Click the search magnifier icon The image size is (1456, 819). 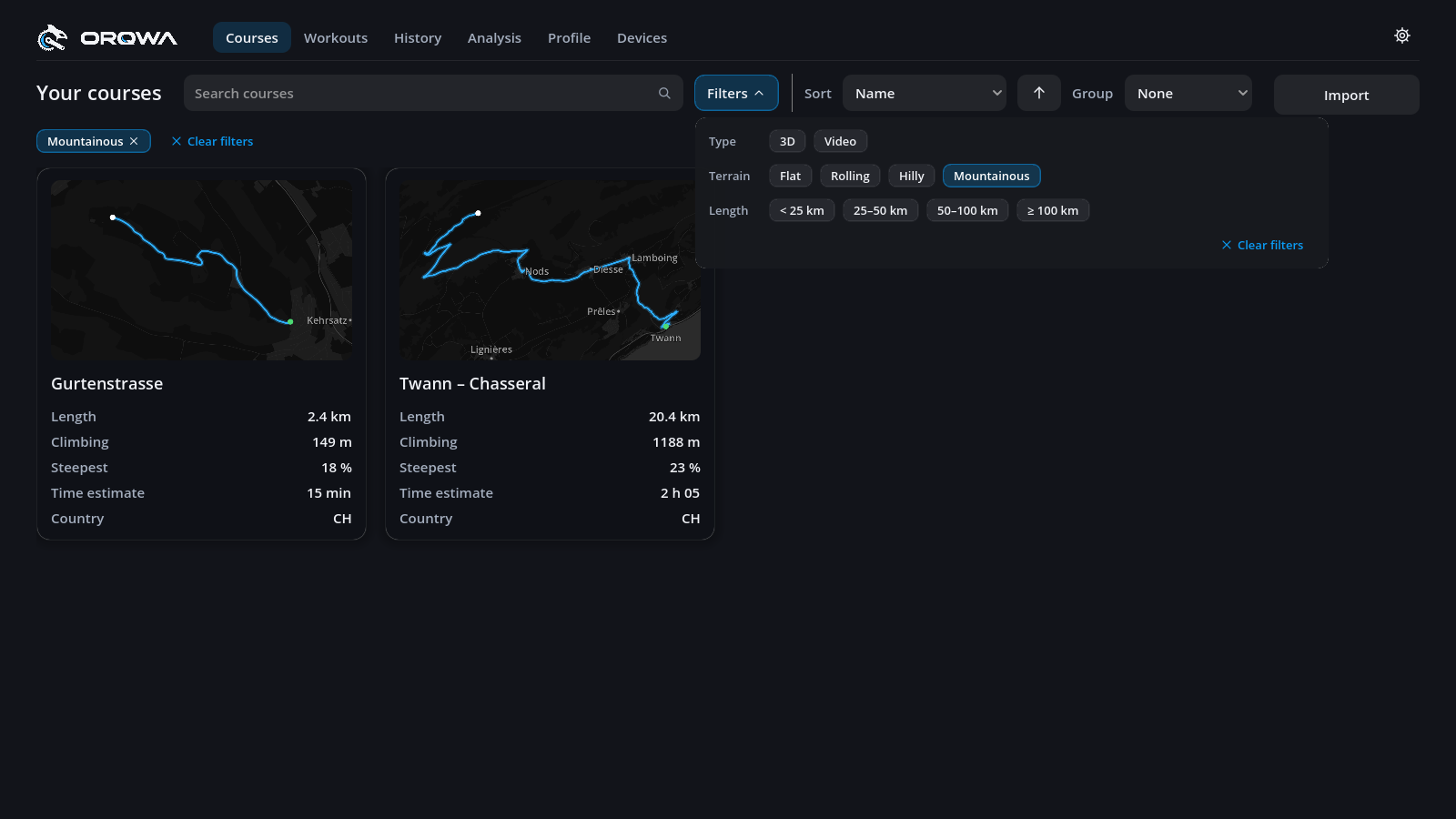[x=664, y=93]
